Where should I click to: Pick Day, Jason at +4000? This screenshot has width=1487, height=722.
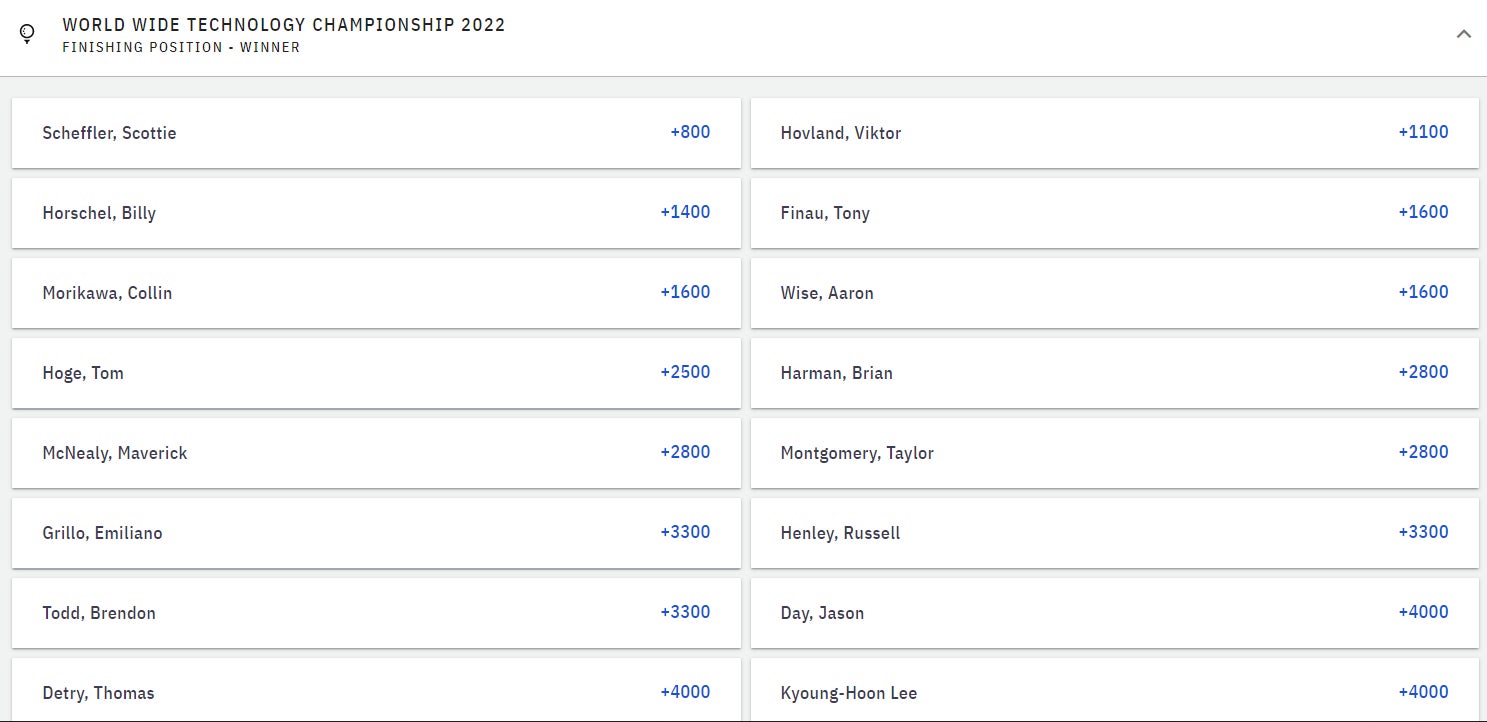tap(1114, 613)
